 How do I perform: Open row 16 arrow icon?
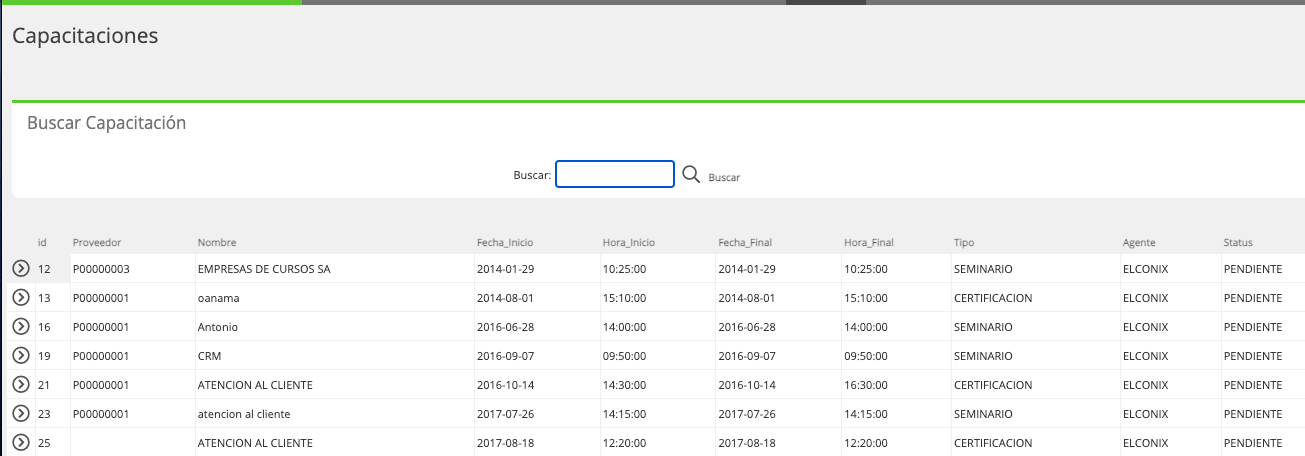[21, 327]
